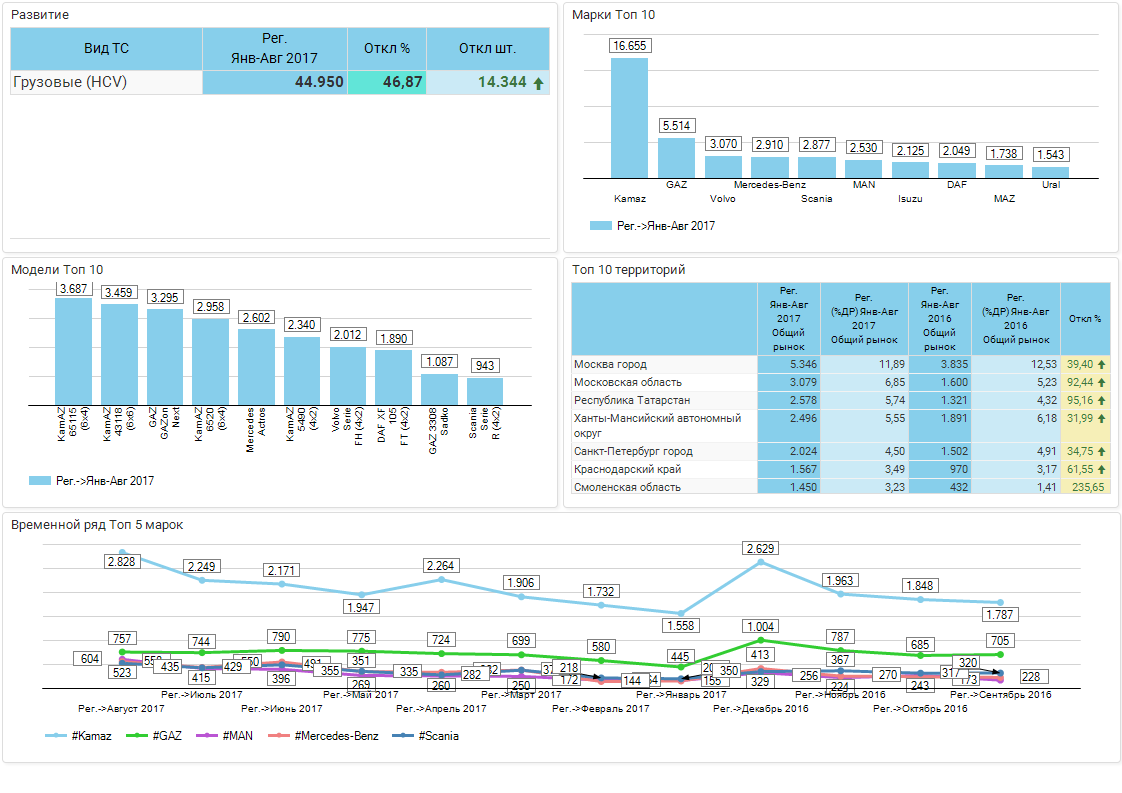Viewport: 1122px width, 793px height.
Task: Click the DAF XF 105 bar value 1.890
Action: (394, 338)
